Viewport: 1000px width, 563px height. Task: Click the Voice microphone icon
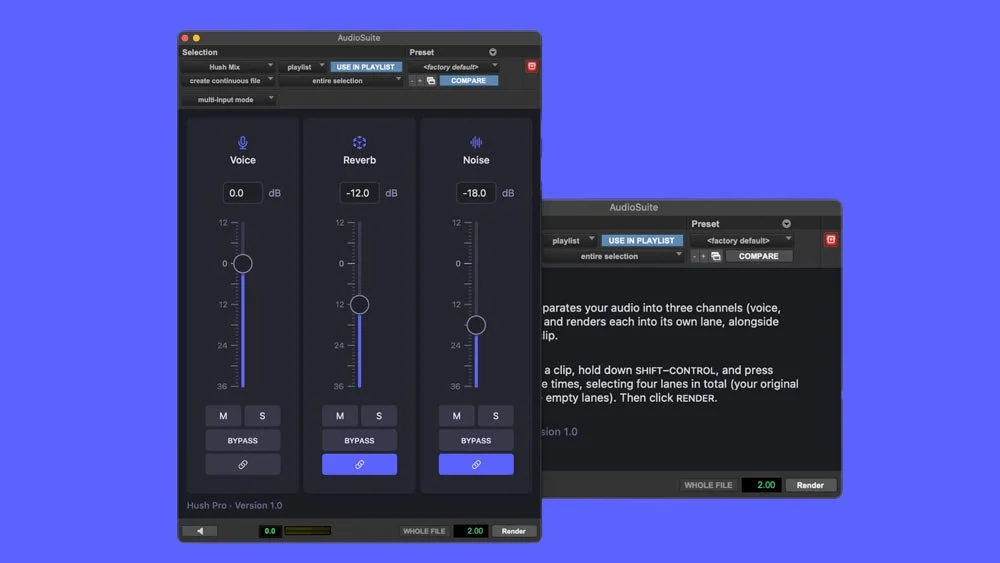pos(242,142)
